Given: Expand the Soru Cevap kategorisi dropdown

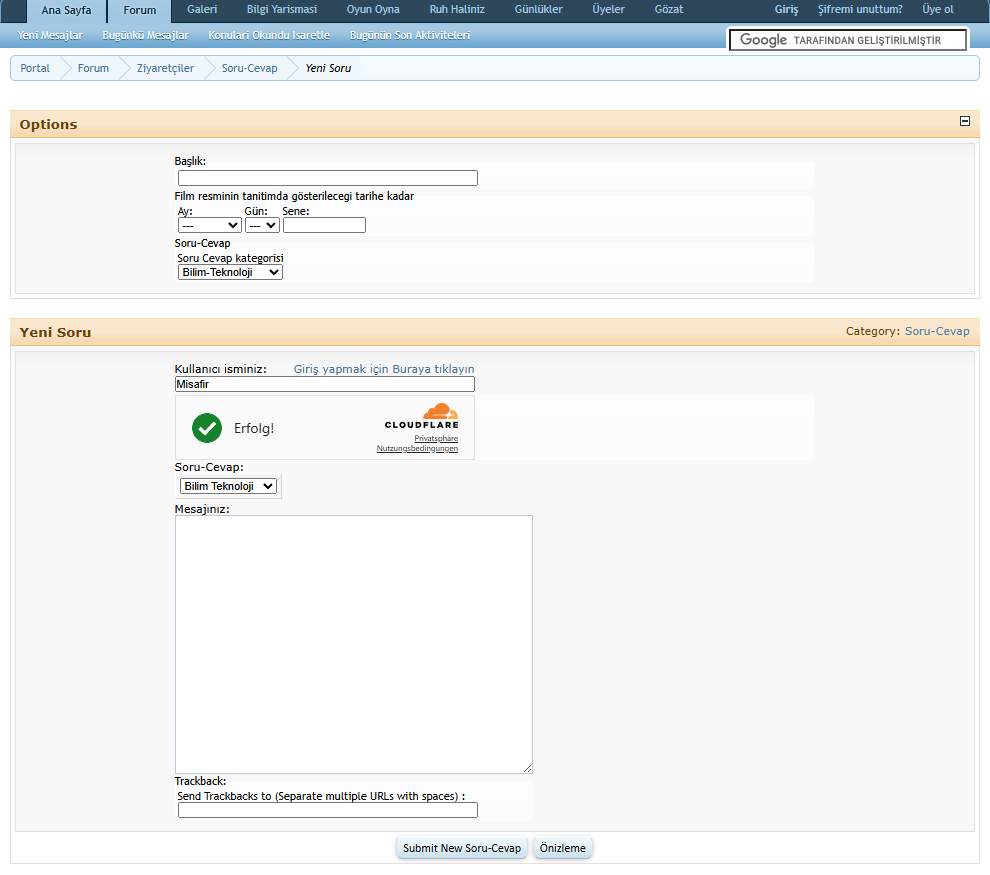Looking at the screenshot, I should coord(230,272).
